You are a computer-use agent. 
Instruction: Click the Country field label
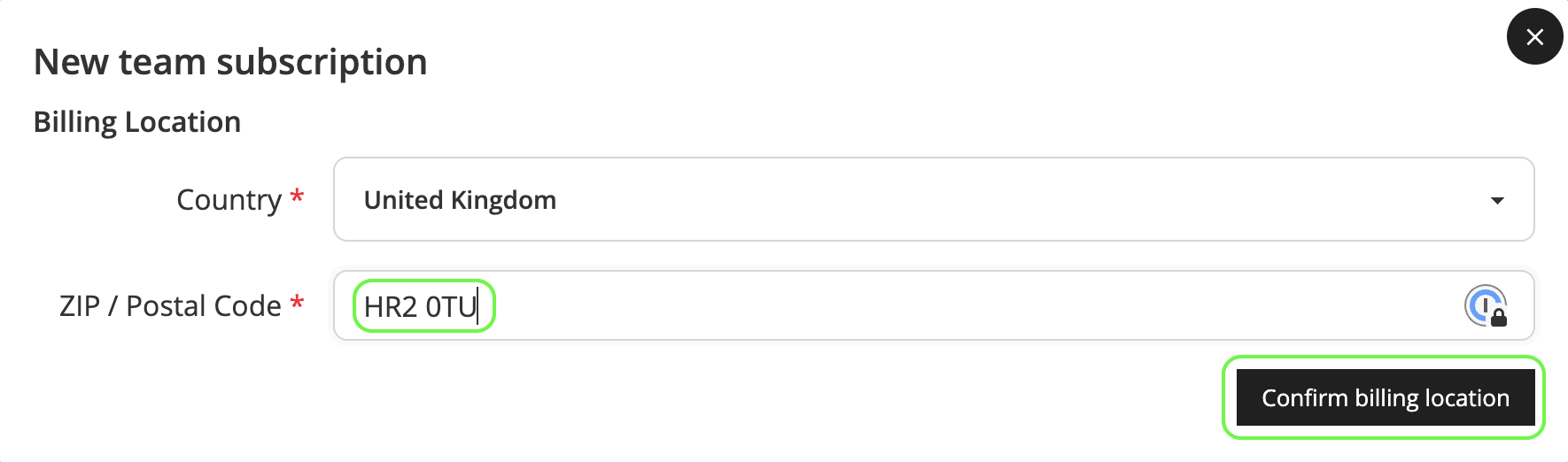229,200
